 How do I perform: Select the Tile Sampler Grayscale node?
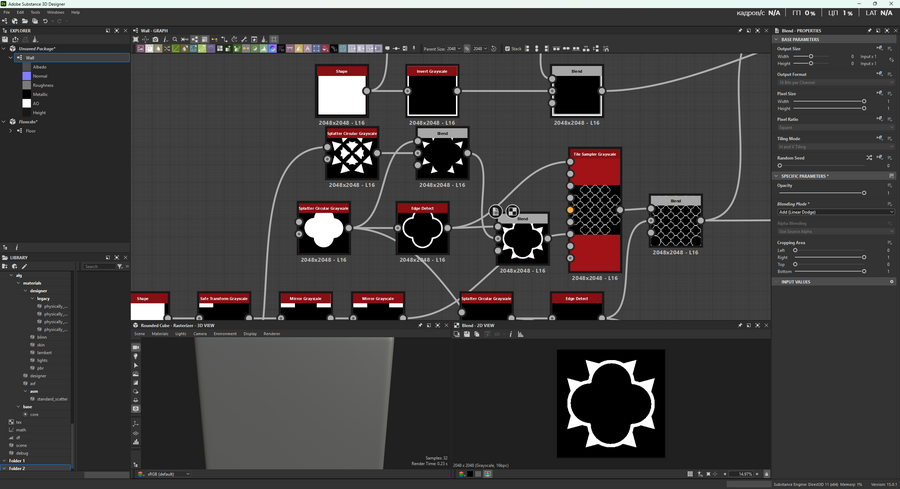coord(595,210)
